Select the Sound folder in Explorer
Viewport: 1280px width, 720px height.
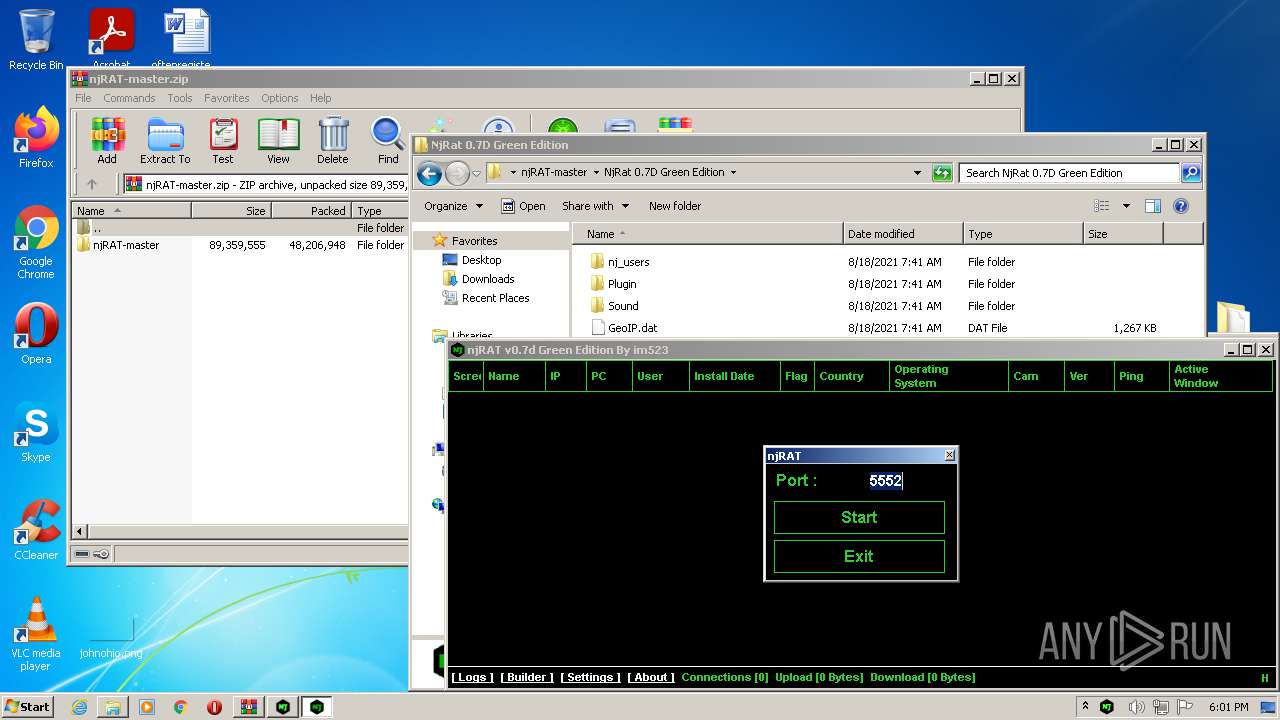pyautogui.click(x=623, y=306)
